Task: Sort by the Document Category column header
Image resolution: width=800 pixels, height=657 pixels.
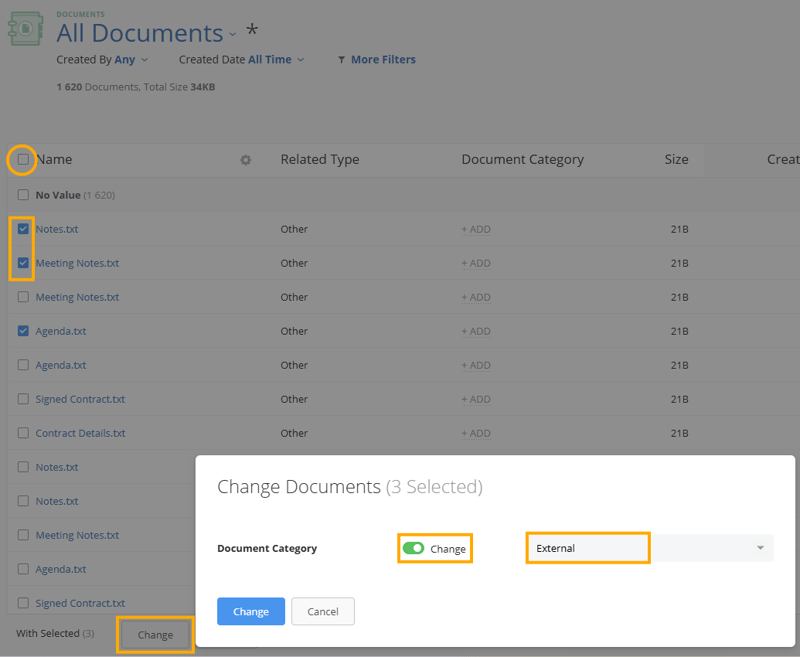Action: coord(522,160)
